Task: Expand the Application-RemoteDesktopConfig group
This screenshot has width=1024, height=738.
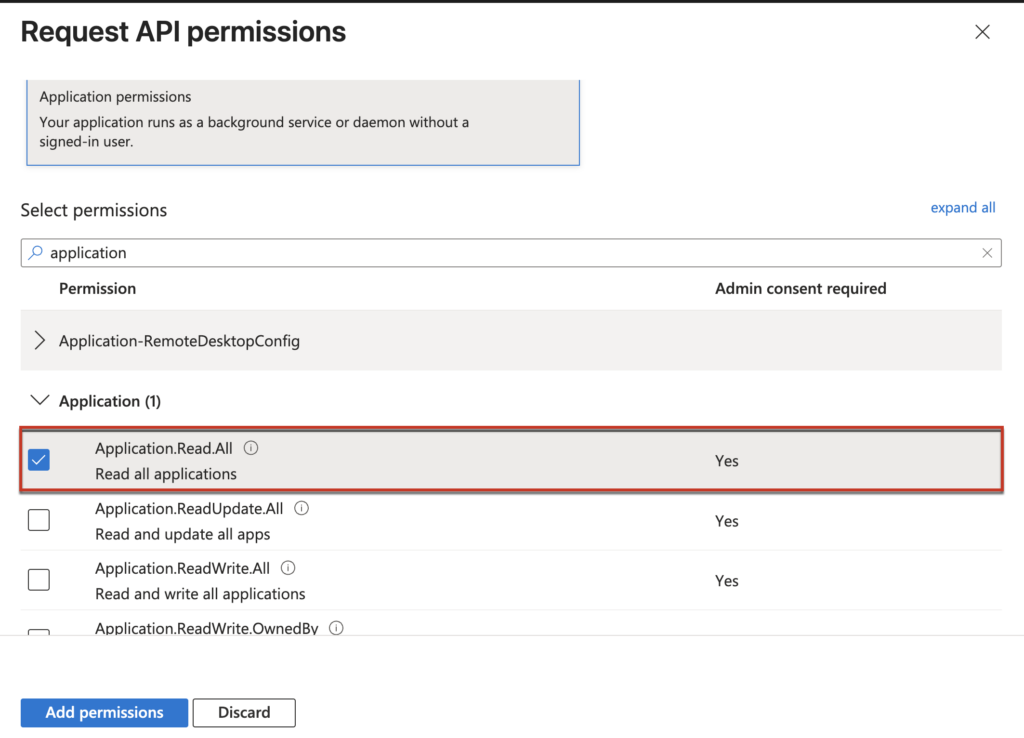Action: click(40, 341)
